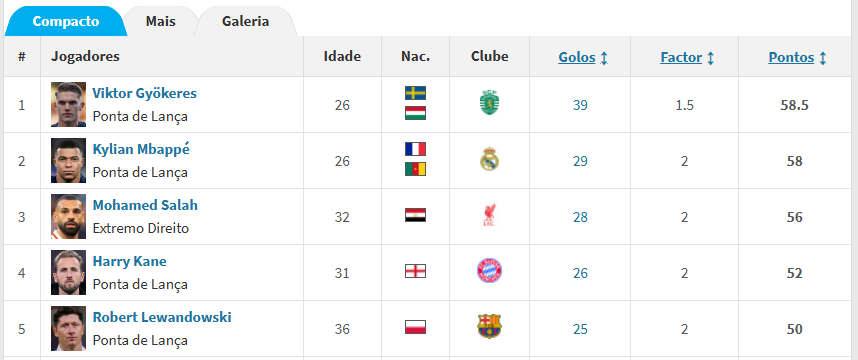Click the French flag in Mbappé row
Viewport: 858px width, 360px height.
[415, 149]
